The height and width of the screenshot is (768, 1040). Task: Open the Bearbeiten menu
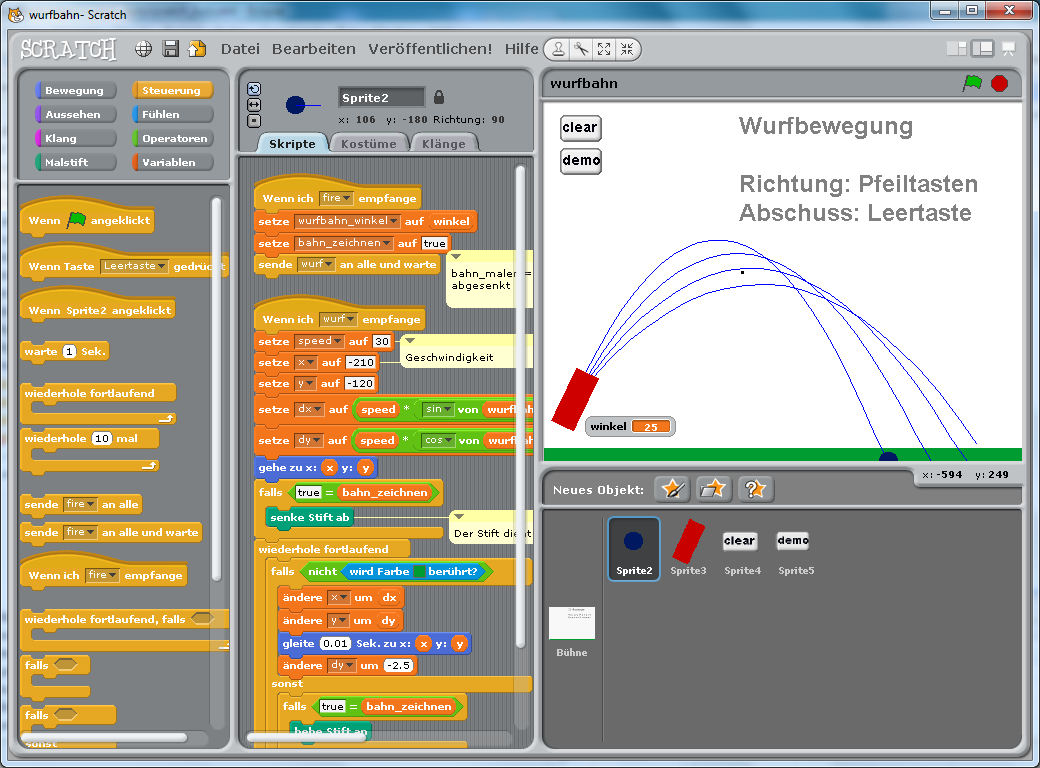pyautogui.click(x=314, y=49)
